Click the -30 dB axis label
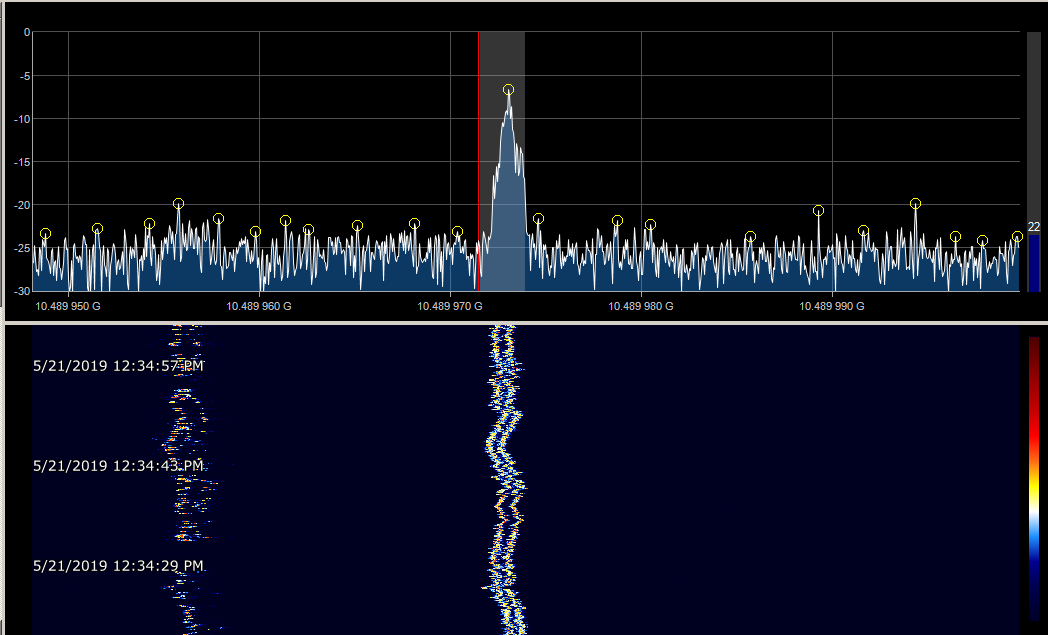This screenshot has width=1048, height=635. 23,291
